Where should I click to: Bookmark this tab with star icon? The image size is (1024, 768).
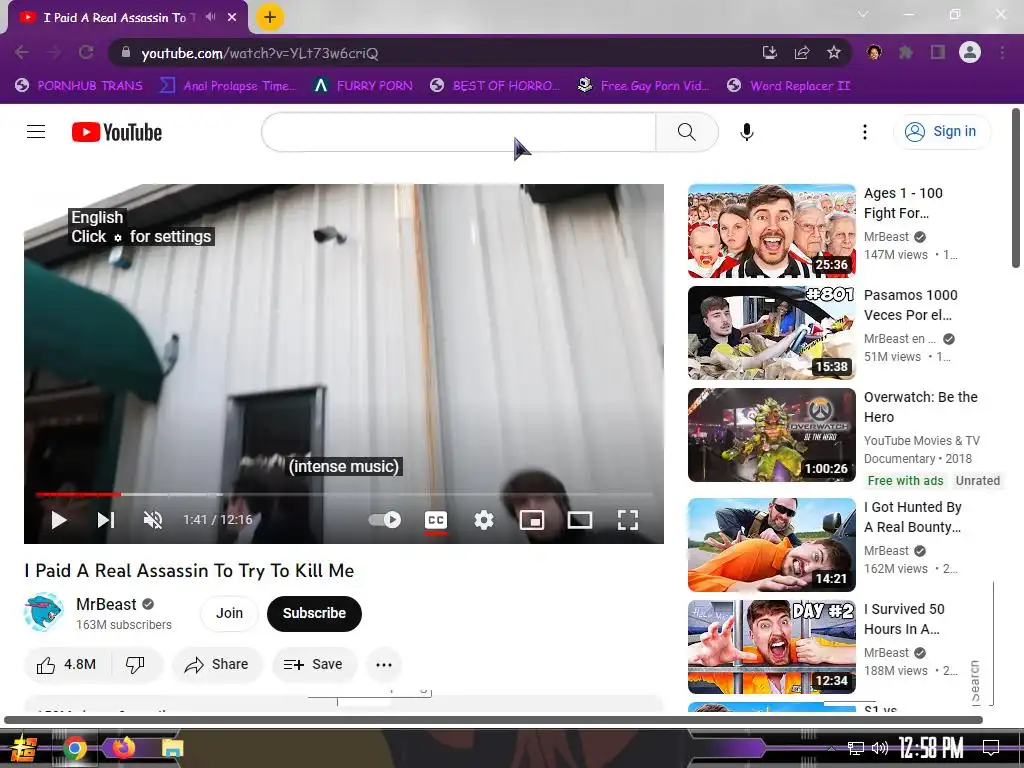[x=833, y=52]
